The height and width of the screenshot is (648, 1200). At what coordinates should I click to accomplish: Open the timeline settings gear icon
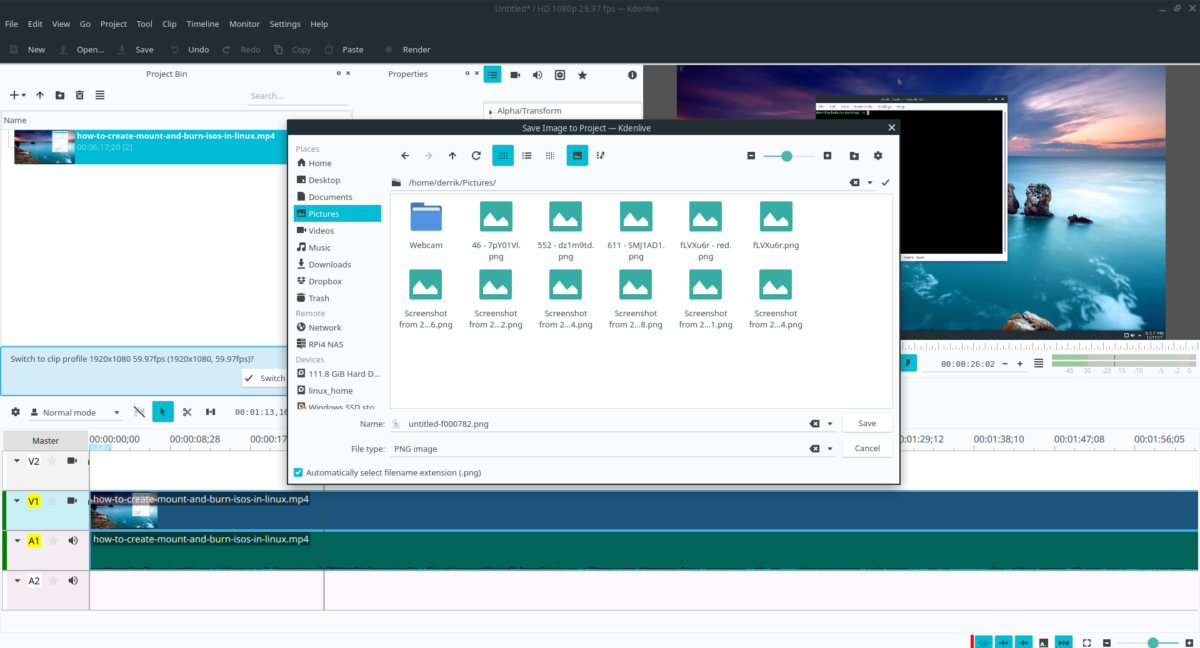pos(15,411)
